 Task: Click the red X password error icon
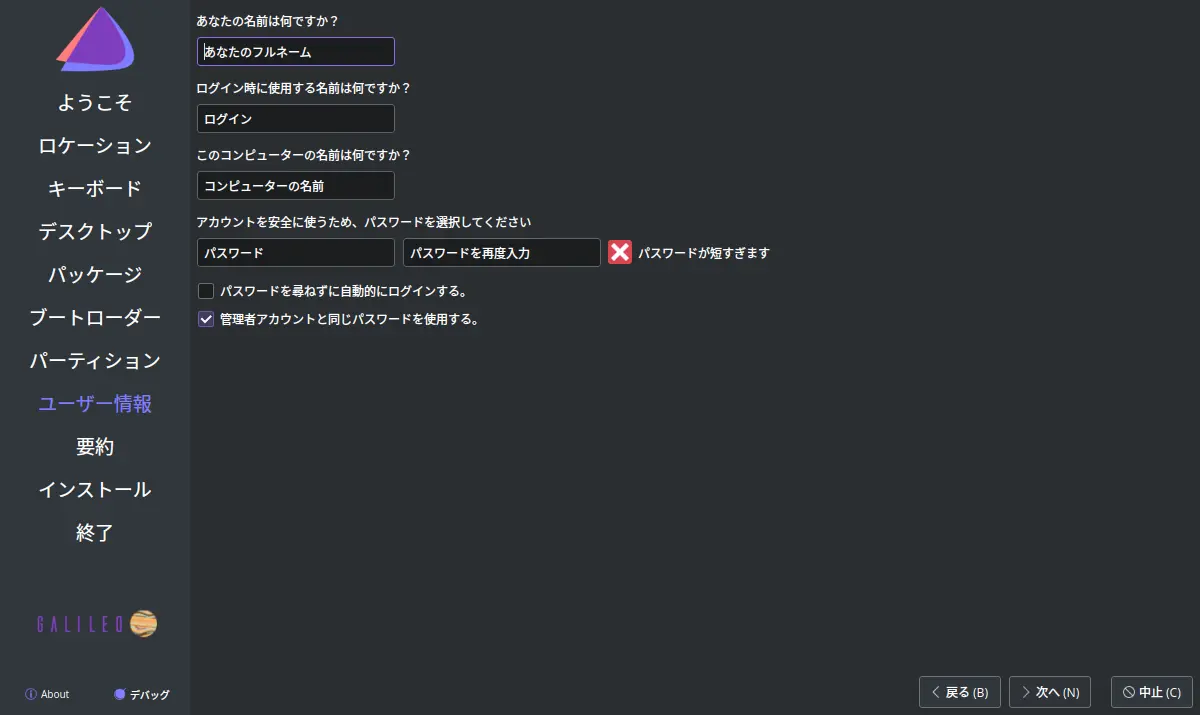(620, 253)
